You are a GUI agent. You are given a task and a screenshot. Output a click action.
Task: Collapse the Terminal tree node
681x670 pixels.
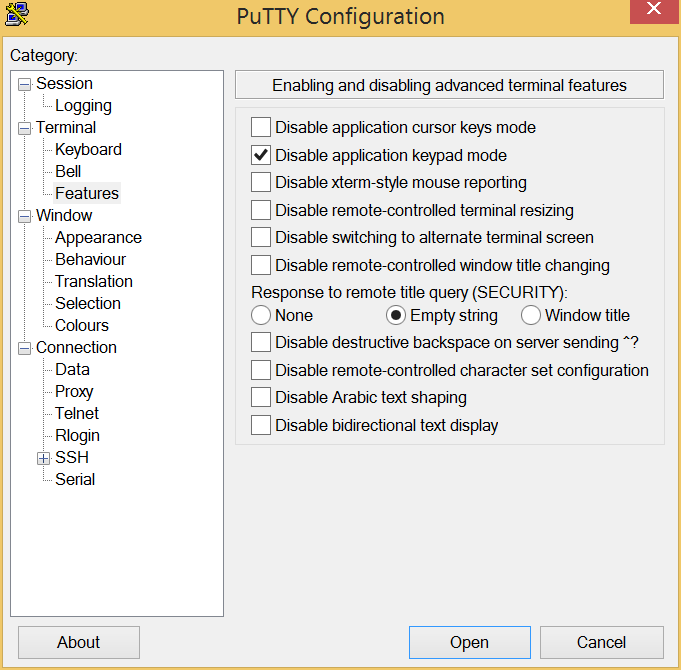[x=25, y=129]
